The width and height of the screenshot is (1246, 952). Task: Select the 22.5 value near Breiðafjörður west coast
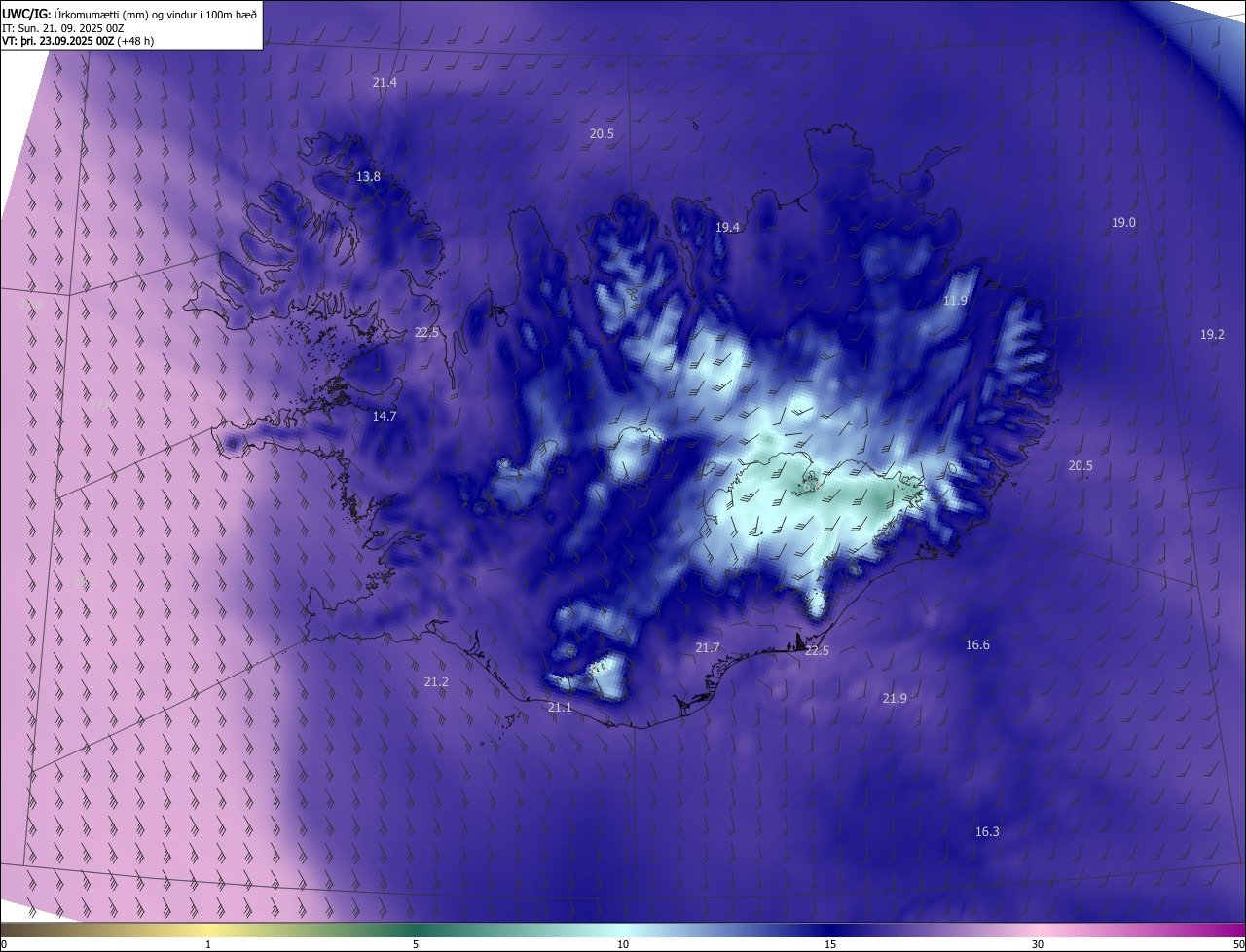(426, 333)
